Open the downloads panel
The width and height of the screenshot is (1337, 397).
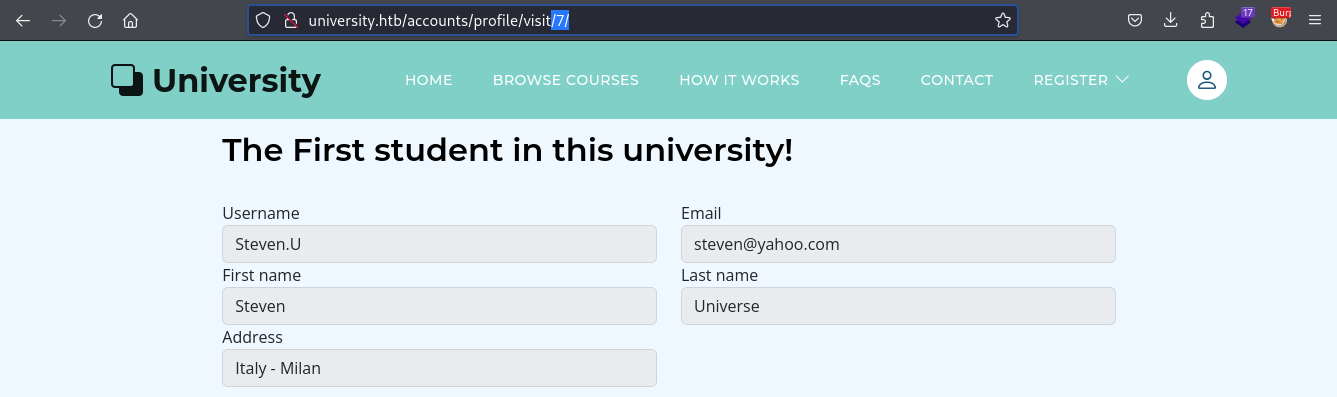(1171, 20)
